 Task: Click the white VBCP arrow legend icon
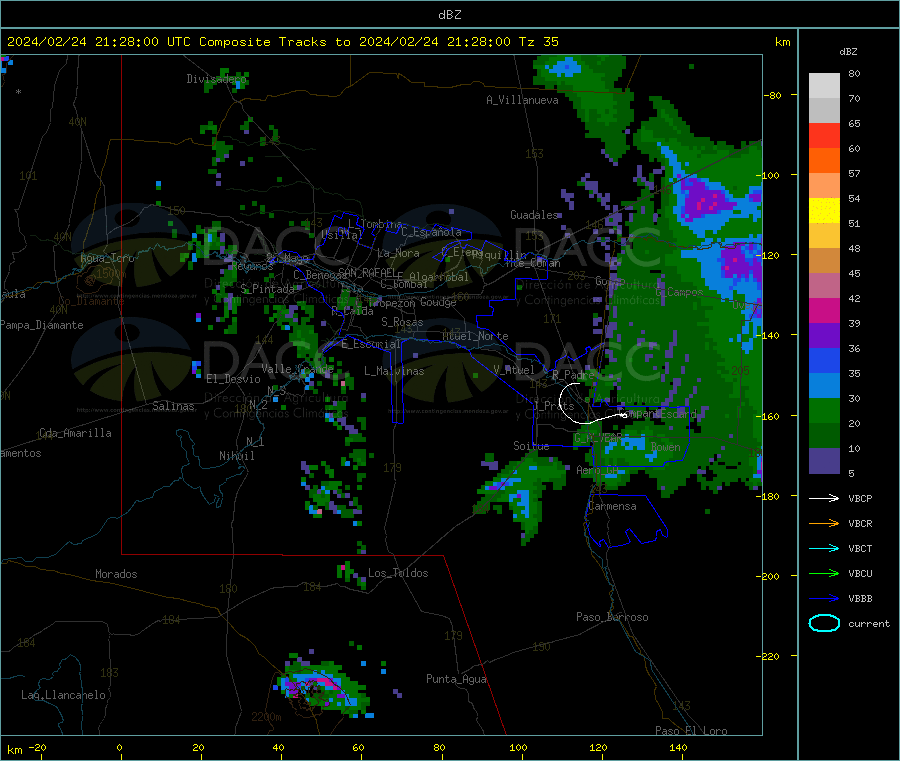point(824,498)
